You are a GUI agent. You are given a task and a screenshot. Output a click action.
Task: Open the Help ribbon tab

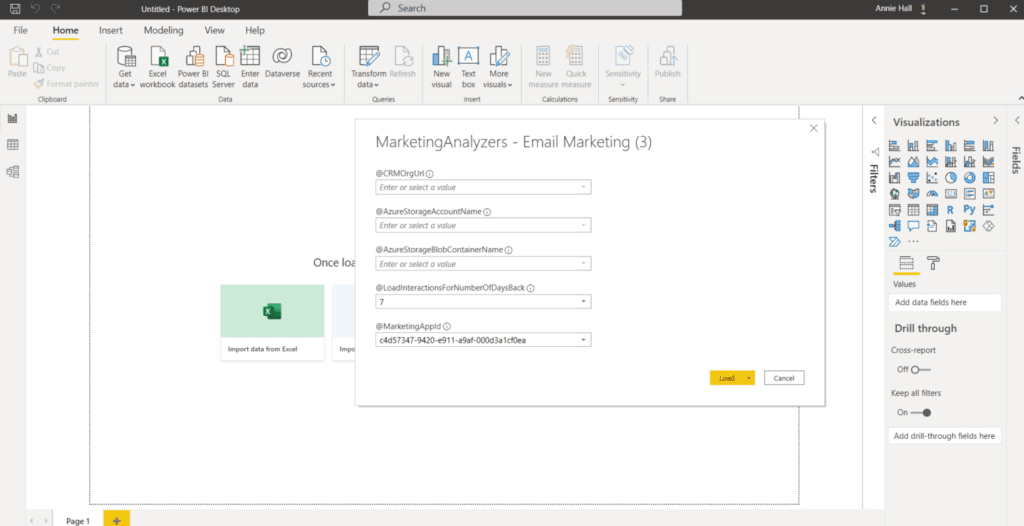(255, 30)
